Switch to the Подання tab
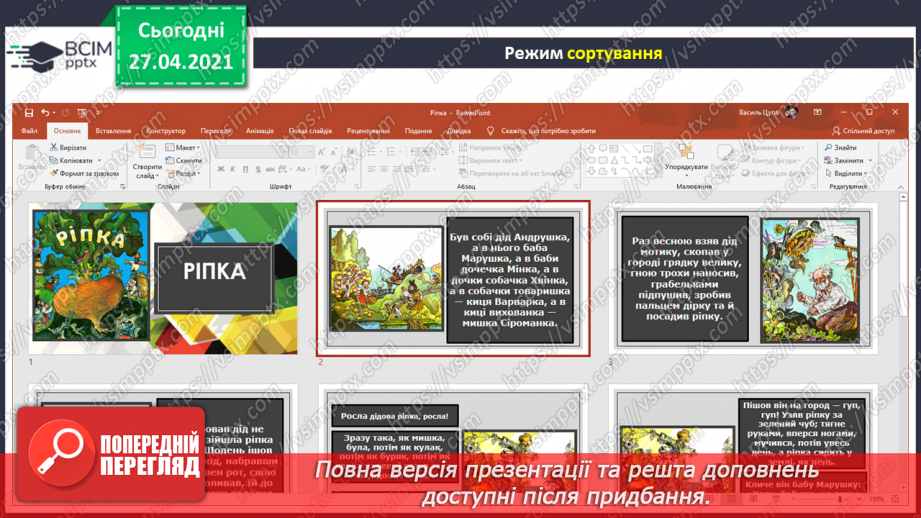 (418, 131)
